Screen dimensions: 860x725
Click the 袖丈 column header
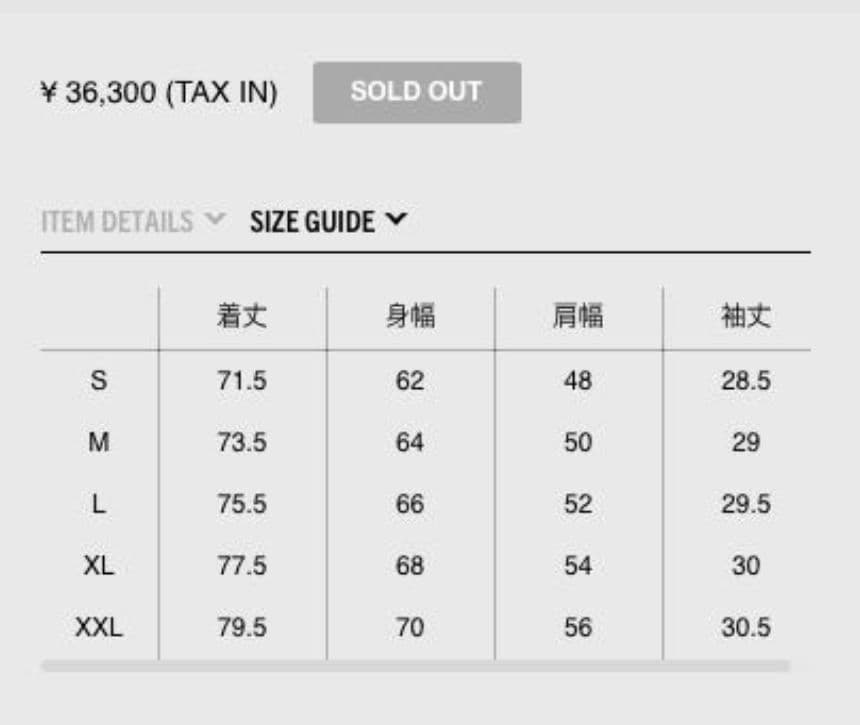[746, 317]
